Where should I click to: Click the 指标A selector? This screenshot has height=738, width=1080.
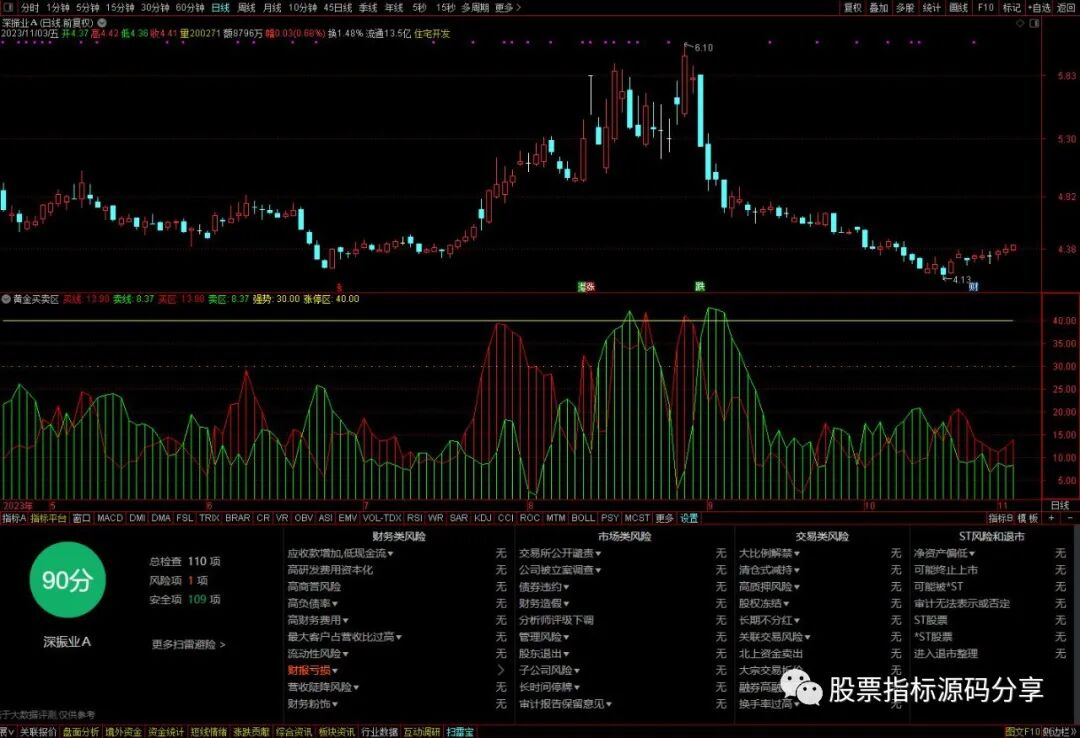point(14,517)
